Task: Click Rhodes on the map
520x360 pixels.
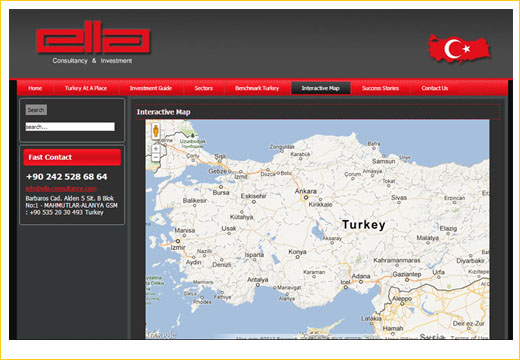Action: pyautogui.click(x=202, y=302)
